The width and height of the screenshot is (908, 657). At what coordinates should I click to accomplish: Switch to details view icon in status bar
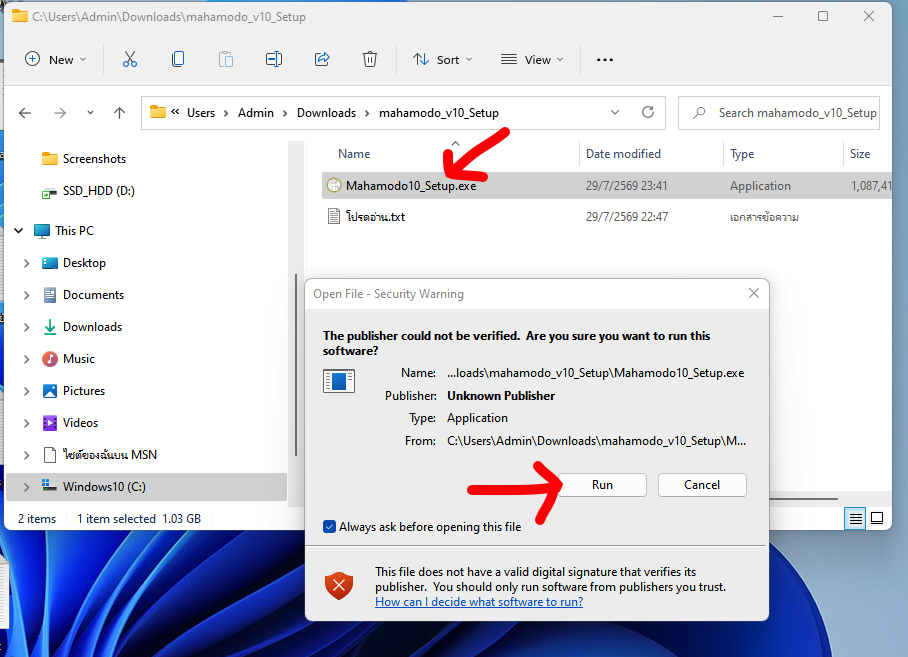coord(855,518)
